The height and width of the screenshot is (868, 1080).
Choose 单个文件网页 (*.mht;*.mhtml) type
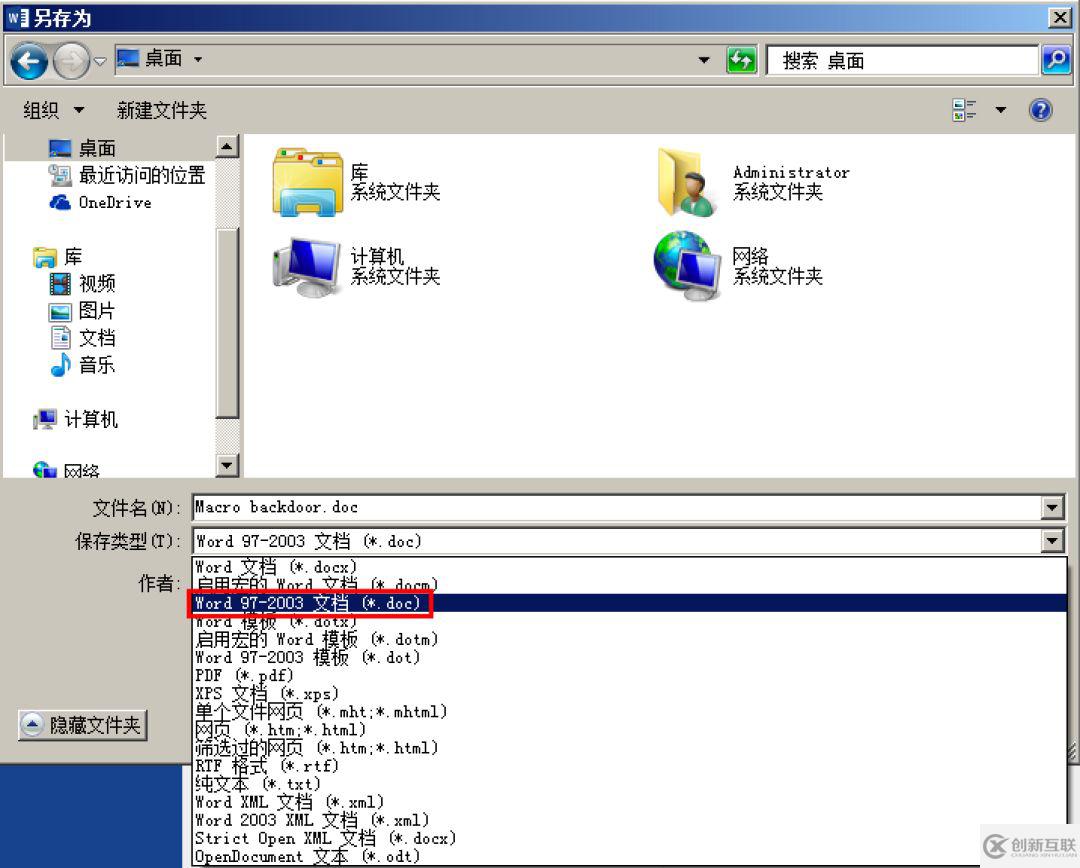(x=629, y=711)
